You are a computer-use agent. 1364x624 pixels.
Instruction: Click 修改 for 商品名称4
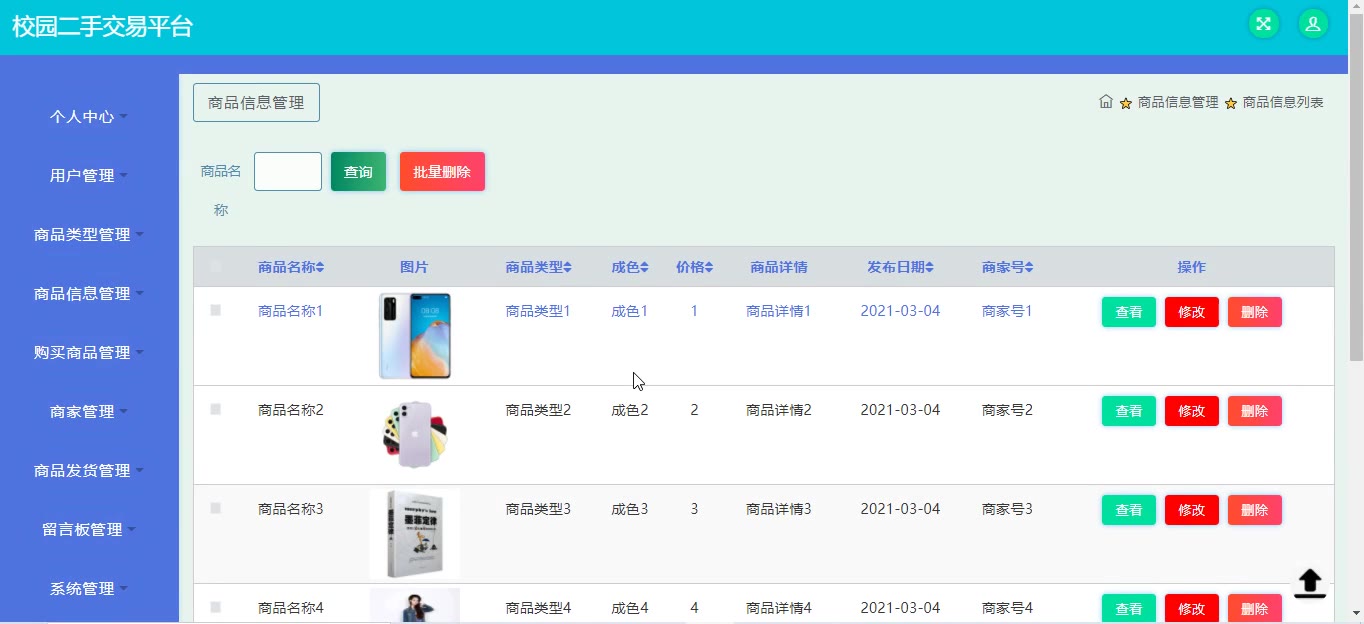click(x=1192, y=608)
